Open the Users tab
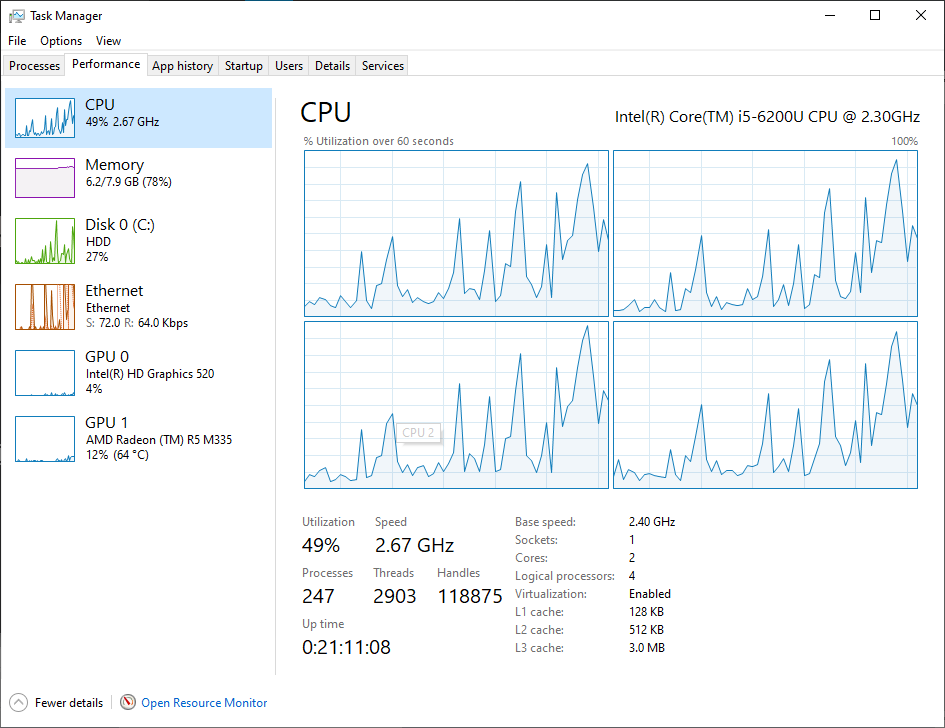This screenshot has height=728, width=945. point(289,66)
